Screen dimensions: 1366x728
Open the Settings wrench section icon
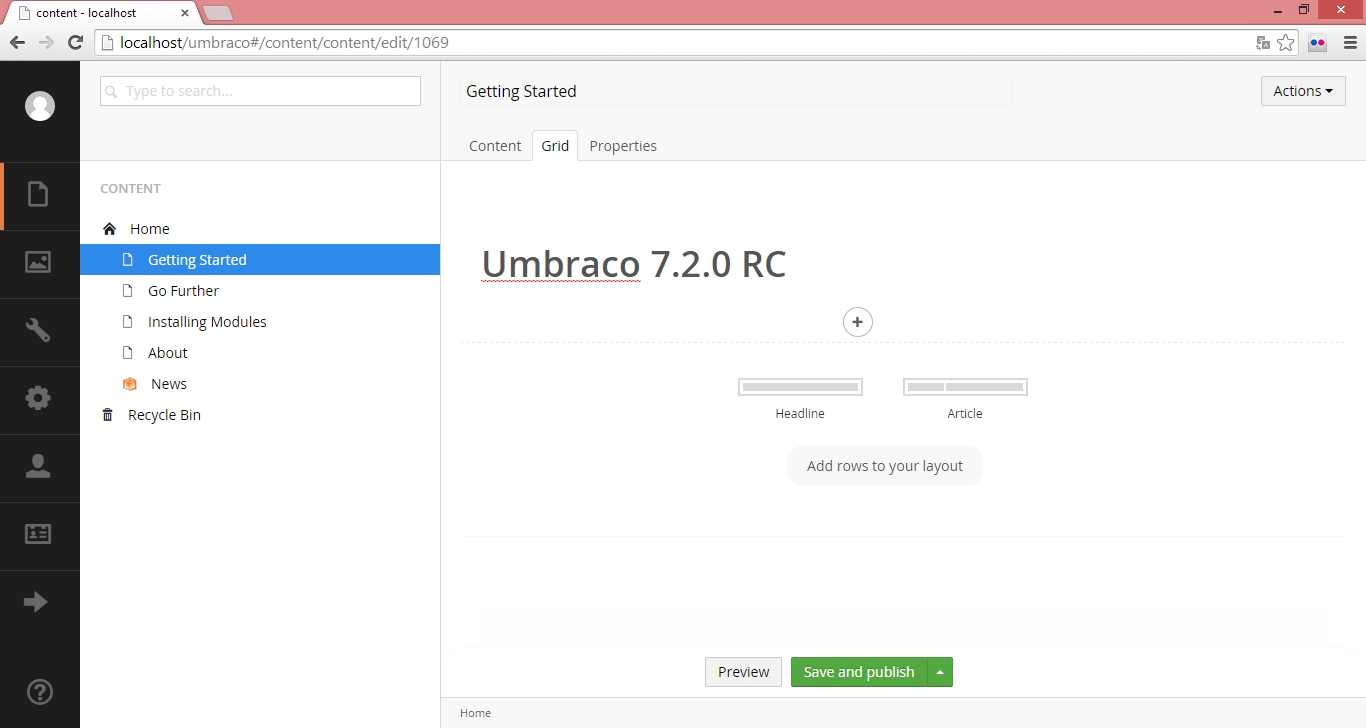point(38,330)
